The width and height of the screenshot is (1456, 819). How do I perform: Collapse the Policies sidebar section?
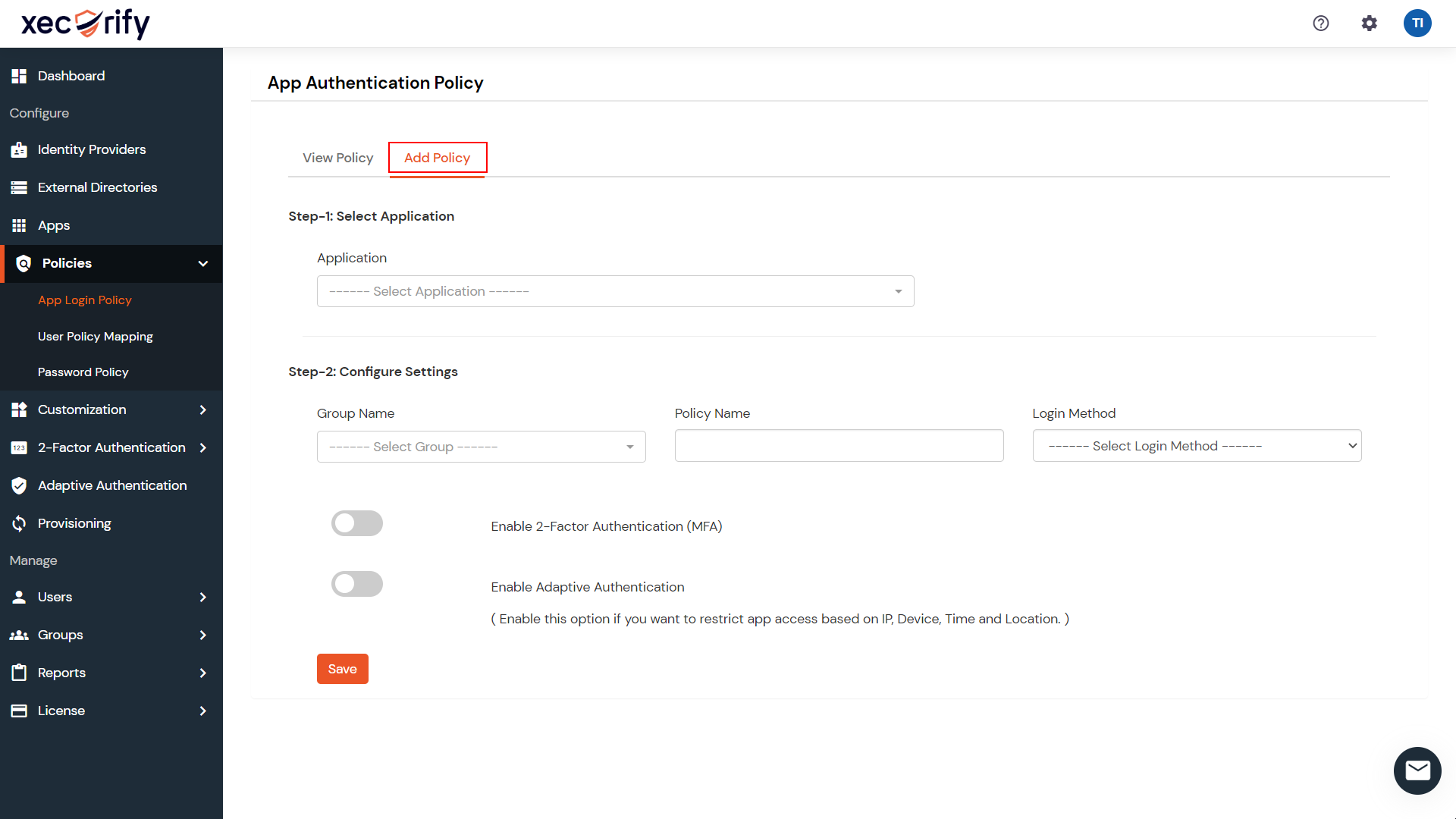pyautogui.click(x=202, y=263)
